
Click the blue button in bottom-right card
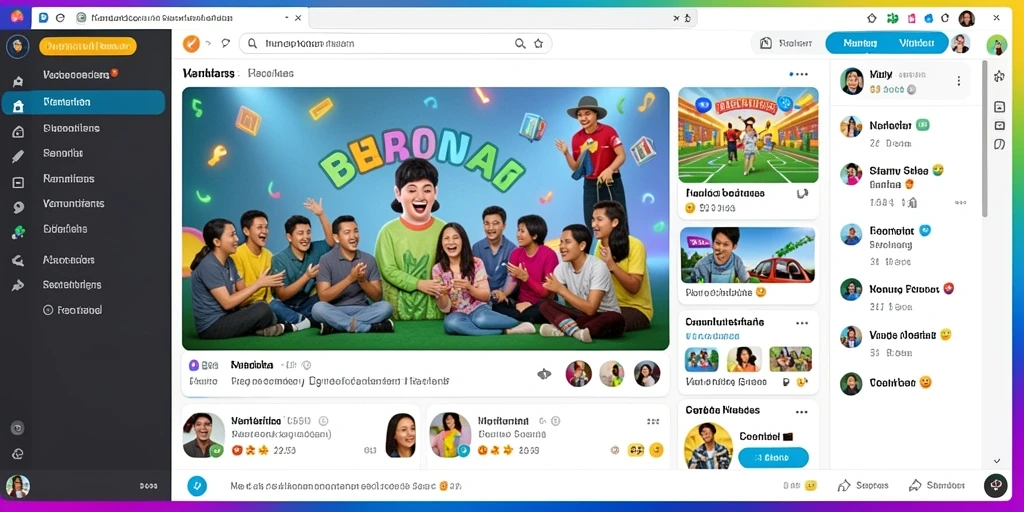click(x=773, y=458)
